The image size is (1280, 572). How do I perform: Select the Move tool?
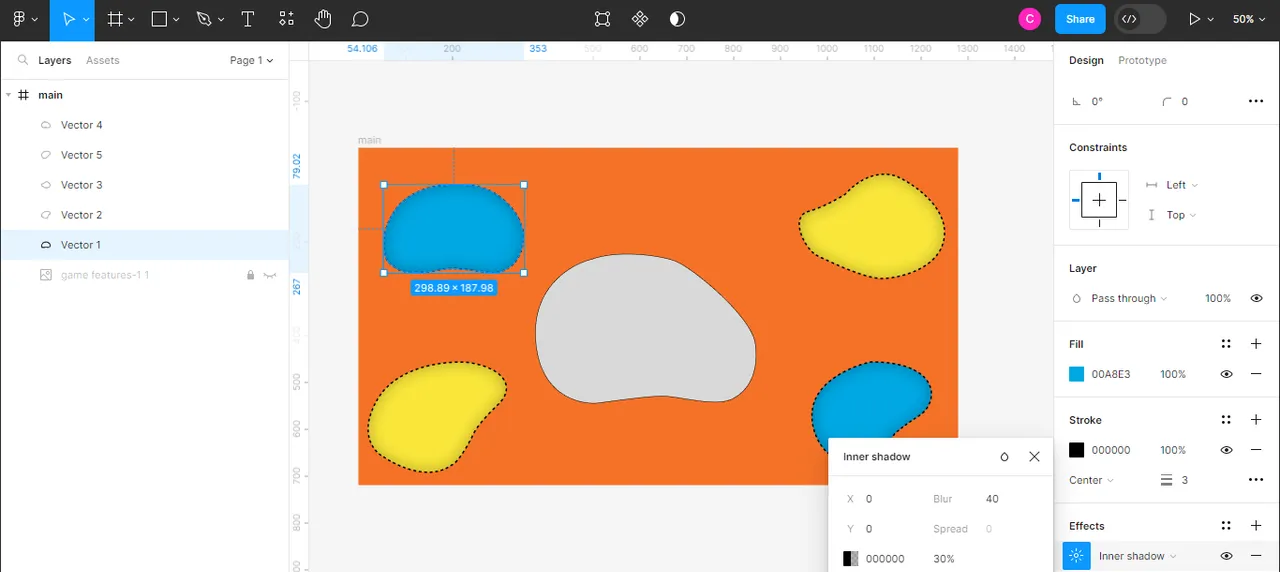pos(68,19)
